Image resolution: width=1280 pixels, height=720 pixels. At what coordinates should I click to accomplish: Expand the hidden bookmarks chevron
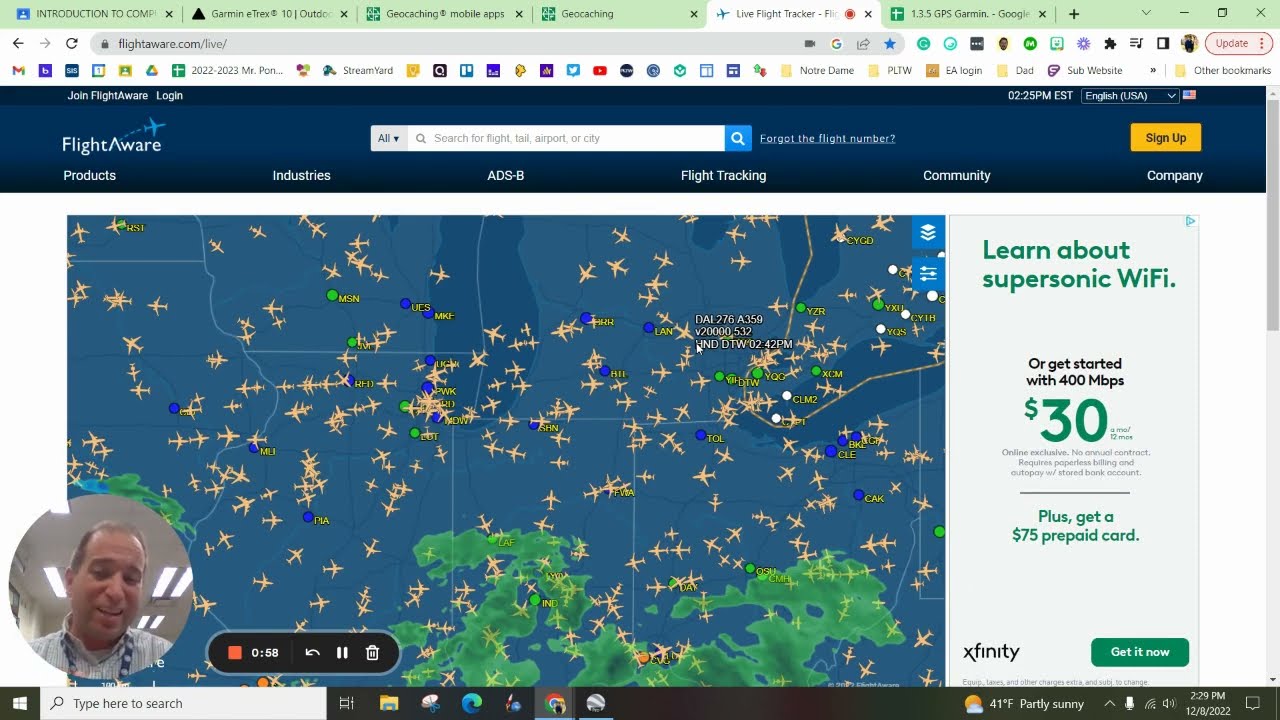pos(1153,71)
